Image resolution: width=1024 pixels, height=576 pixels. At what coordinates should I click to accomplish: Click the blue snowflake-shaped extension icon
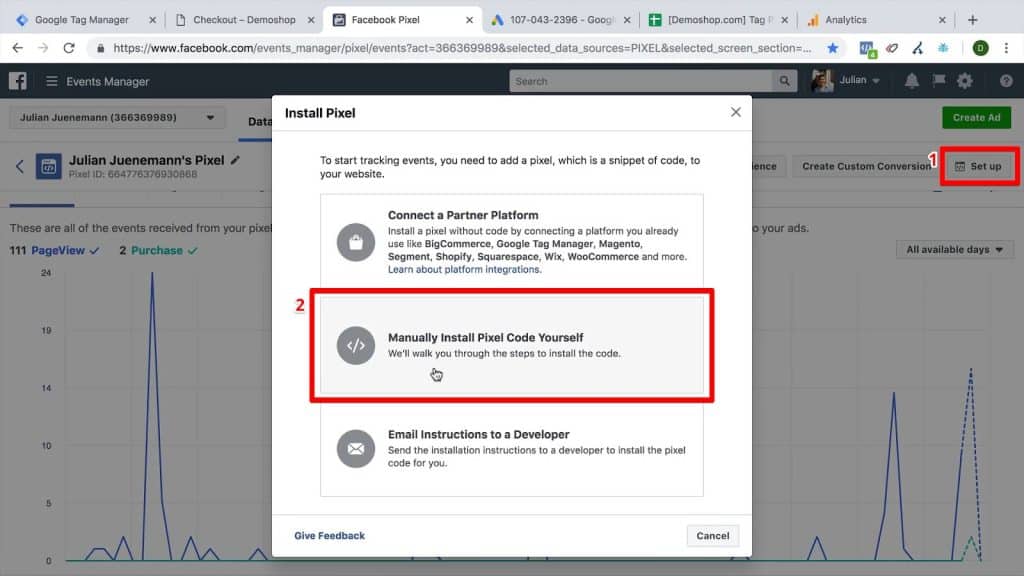pyautogui.click(x=943, y=48)
